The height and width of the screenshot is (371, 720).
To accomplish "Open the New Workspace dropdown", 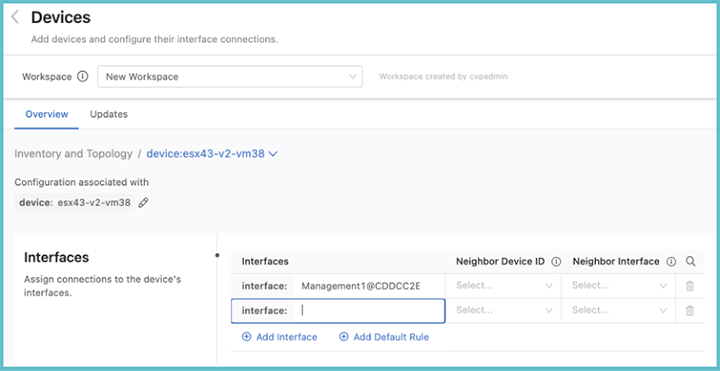I will click(x=230, y=77).
